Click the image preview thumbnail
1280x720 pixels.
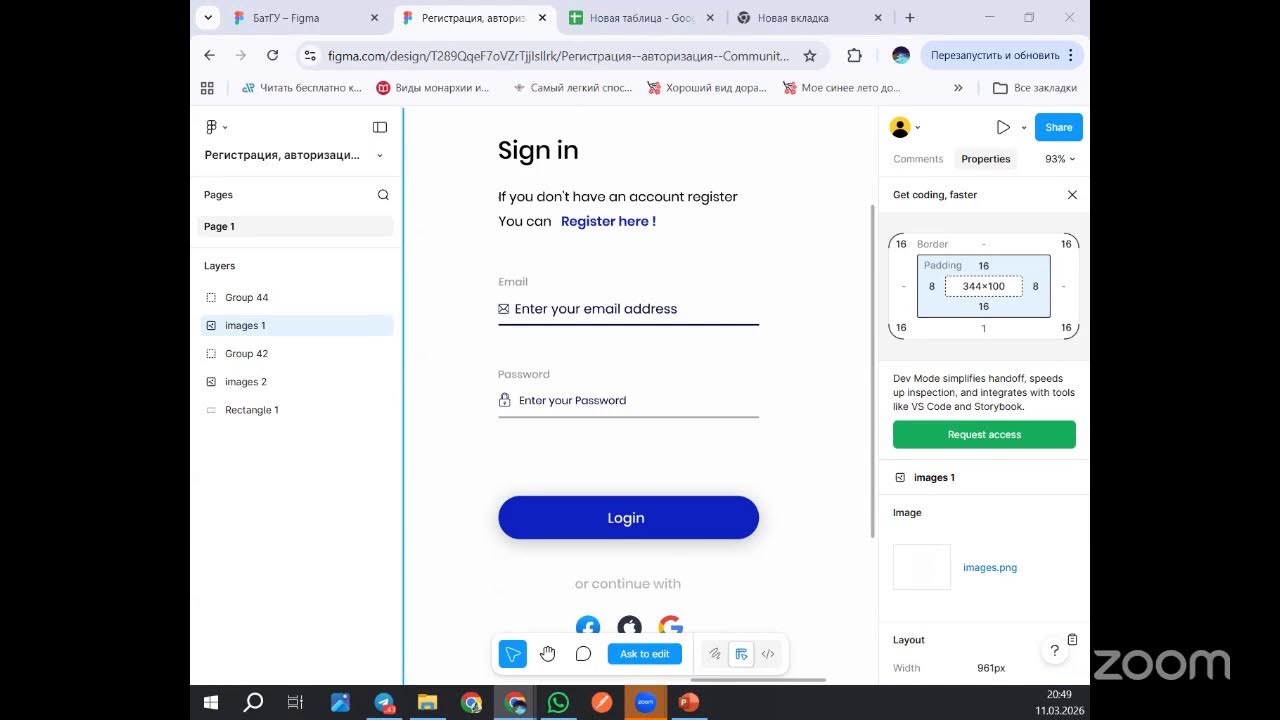[x=922, y=567]
